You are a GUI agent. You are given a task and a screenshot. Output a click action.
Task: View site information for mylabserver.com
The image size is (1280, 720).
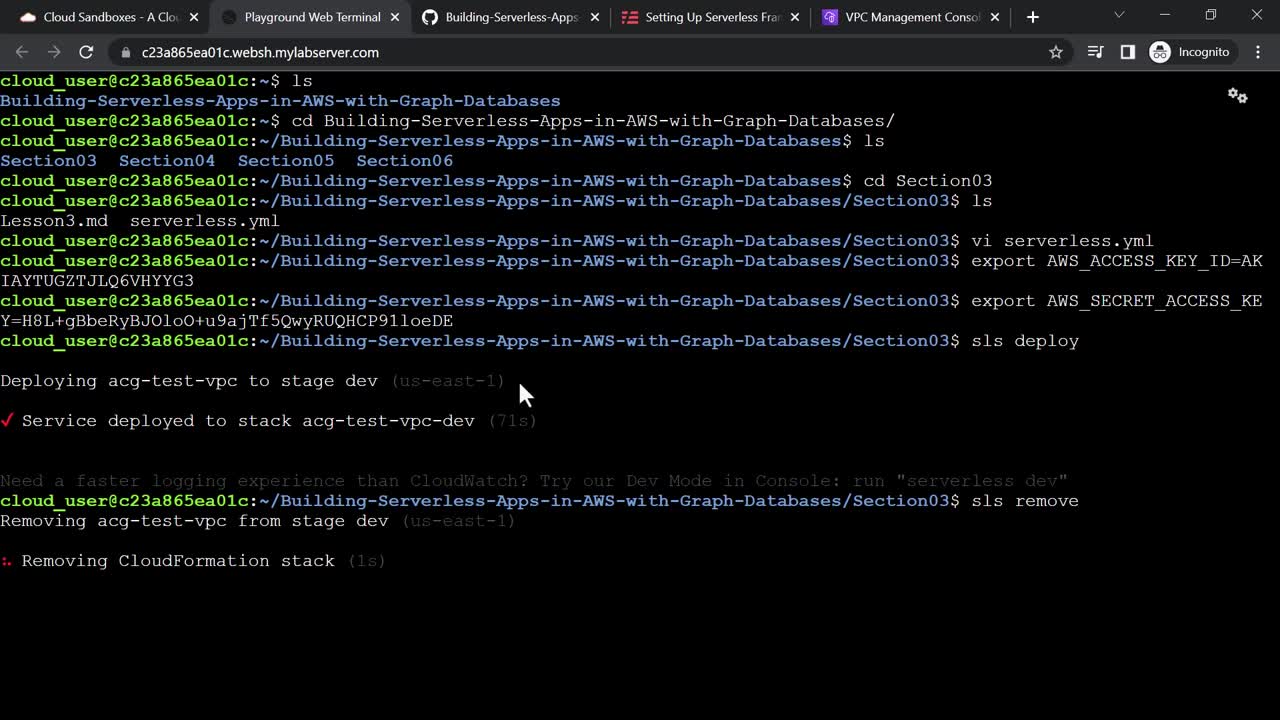click(x=125, y=52)
